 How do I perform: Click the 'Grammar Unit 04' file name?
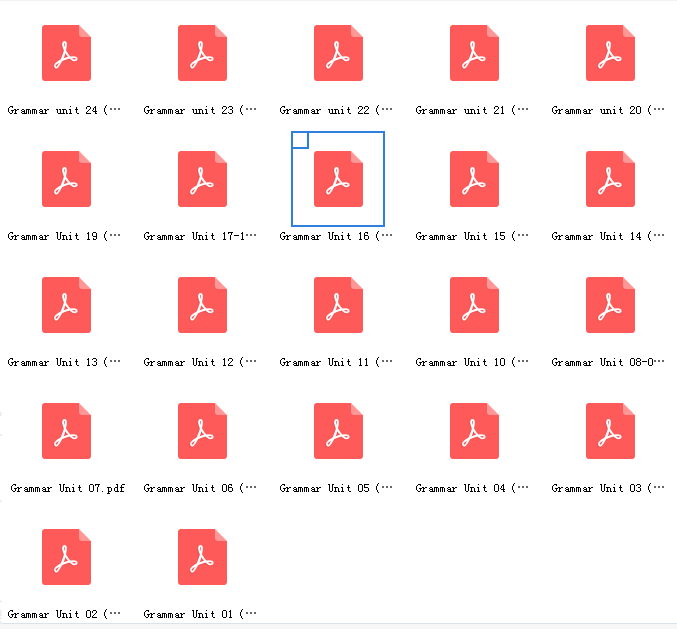point(472,489)
